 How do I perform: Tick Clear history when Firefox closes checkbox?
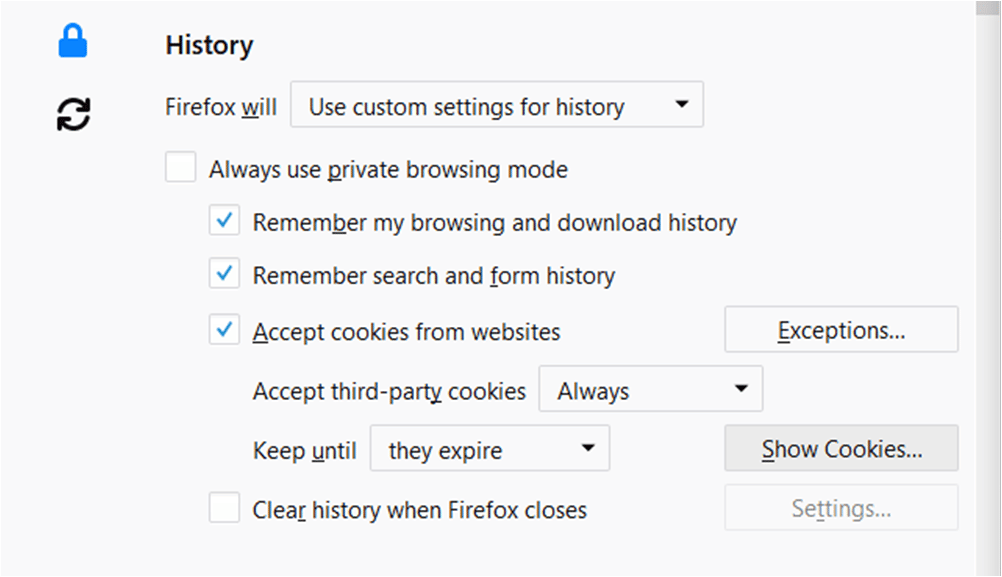224,507
